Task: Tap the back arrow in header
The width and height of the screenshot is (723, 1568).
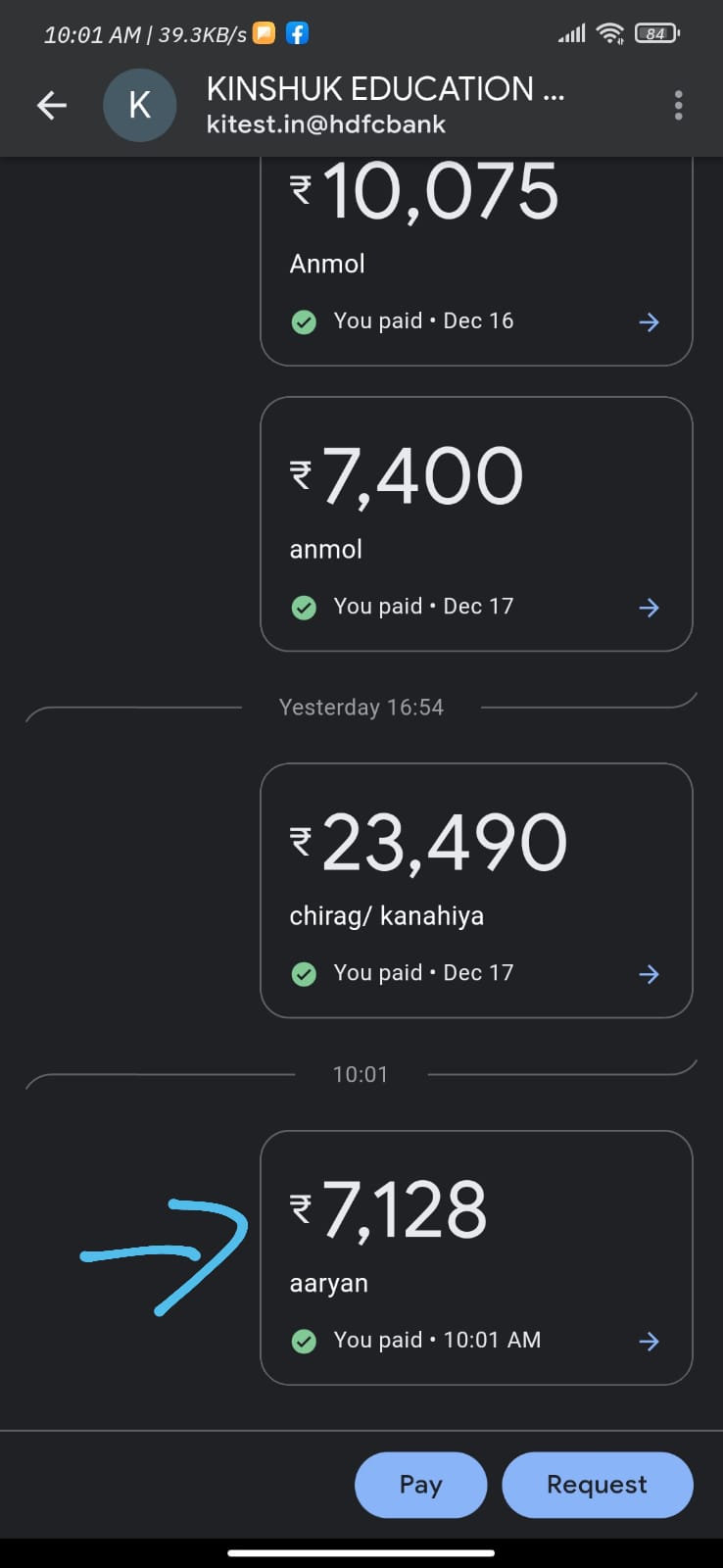Action: 52,105
